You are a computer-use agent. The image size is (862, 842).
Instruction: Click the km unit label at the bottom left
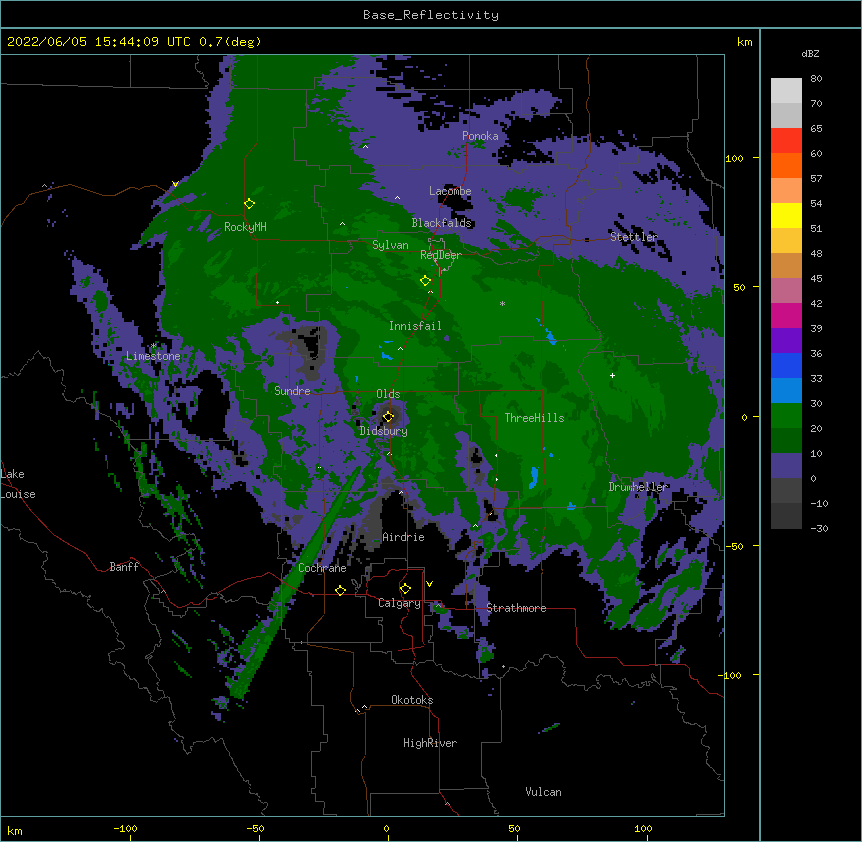[x=15, y=830]
